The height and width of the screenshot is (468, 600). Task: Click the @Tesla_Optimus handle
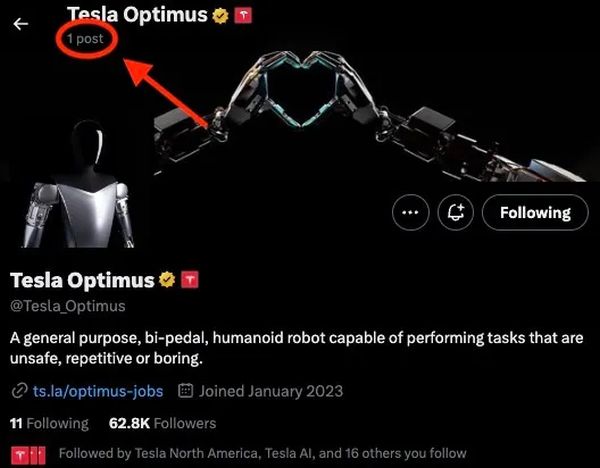click(68, 306)
